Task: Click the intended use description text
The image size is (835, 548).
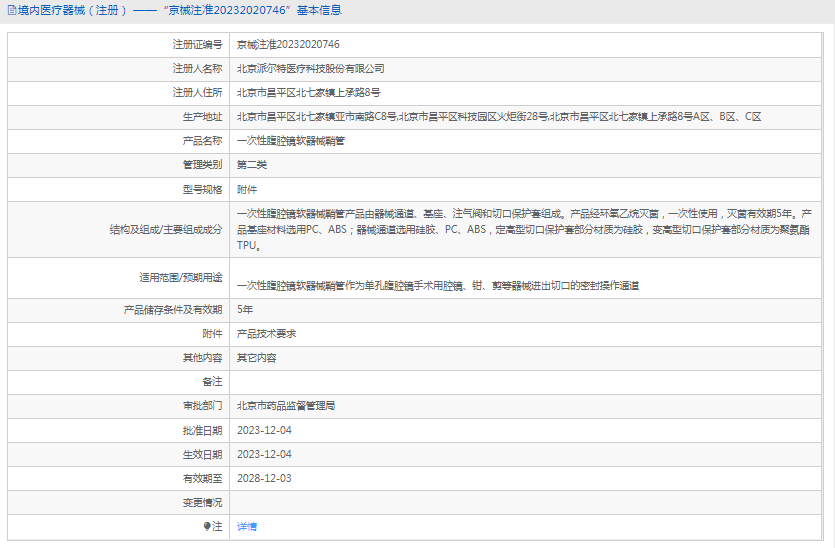Action: coord(438,286)
